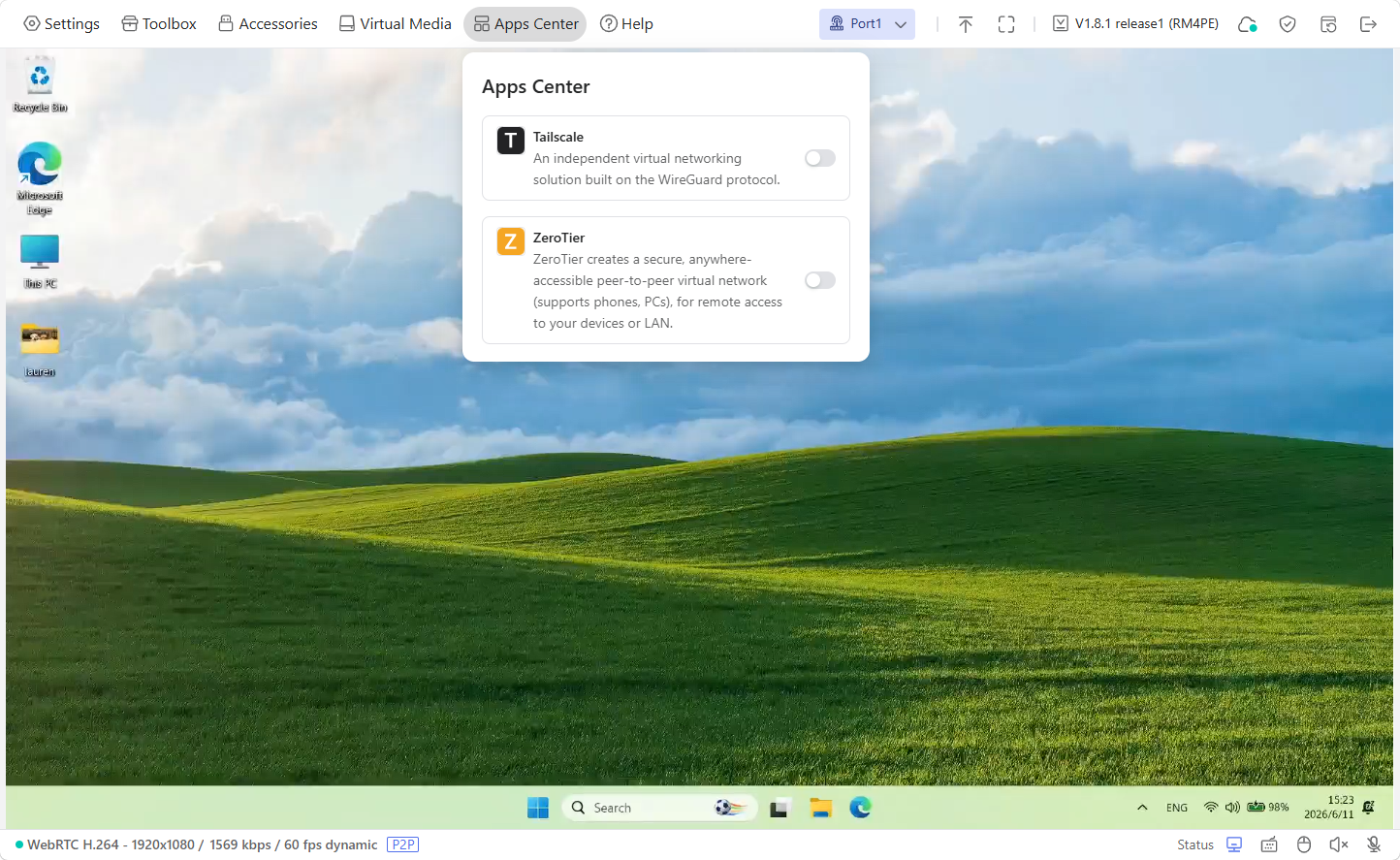
Task: Open the Toolbox menu
Action: (159, 23)
